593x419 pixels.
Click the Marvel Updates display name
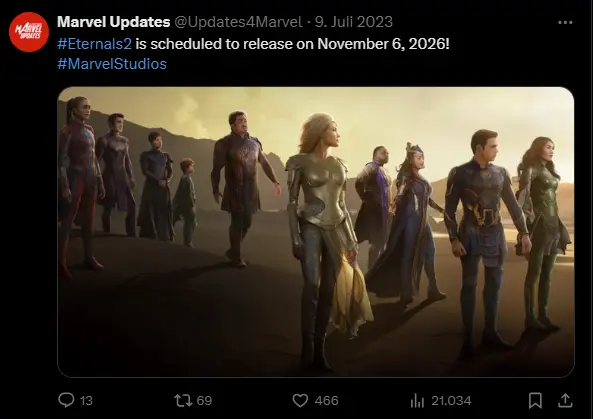pyautogui.click(x=113, y=22)
